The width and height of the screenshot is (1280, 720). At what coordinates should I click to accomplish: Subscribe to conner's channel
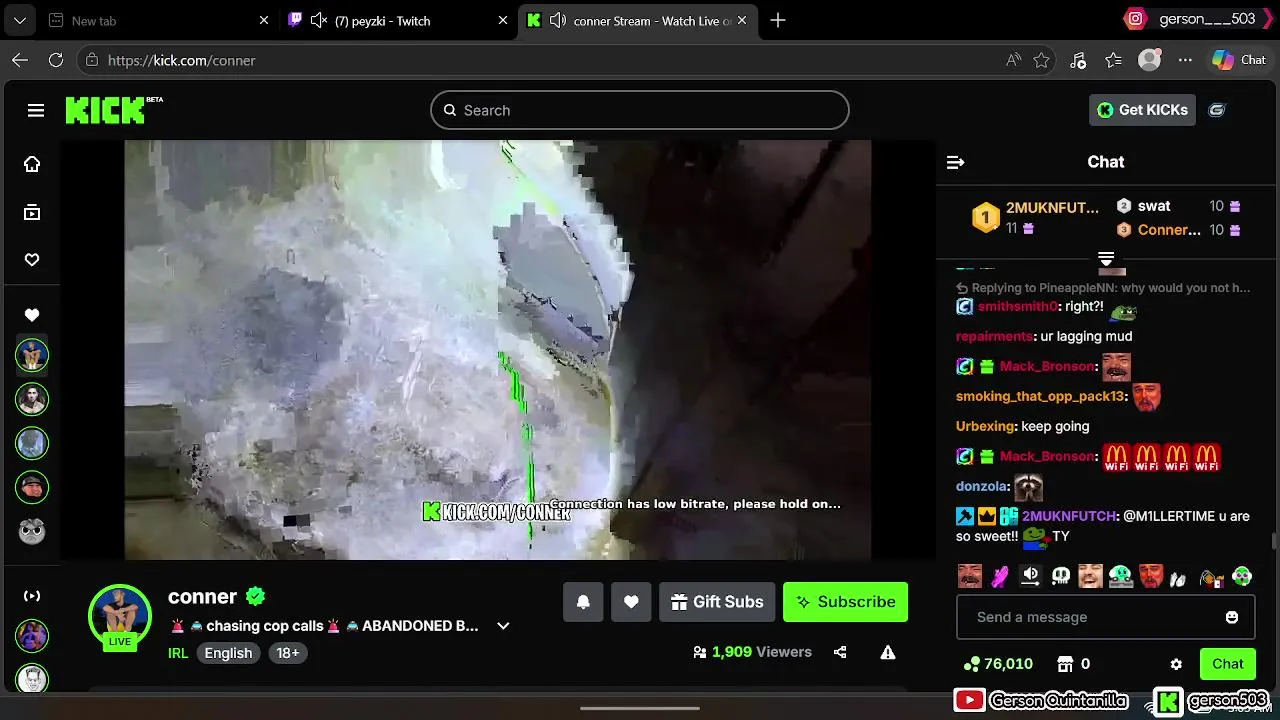click(845, 602)
